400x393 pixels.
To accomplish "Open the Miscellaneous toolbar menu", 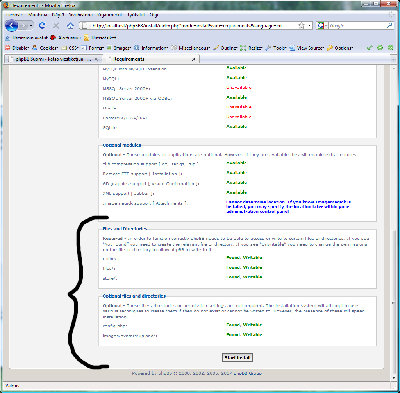I will point(191,48).
